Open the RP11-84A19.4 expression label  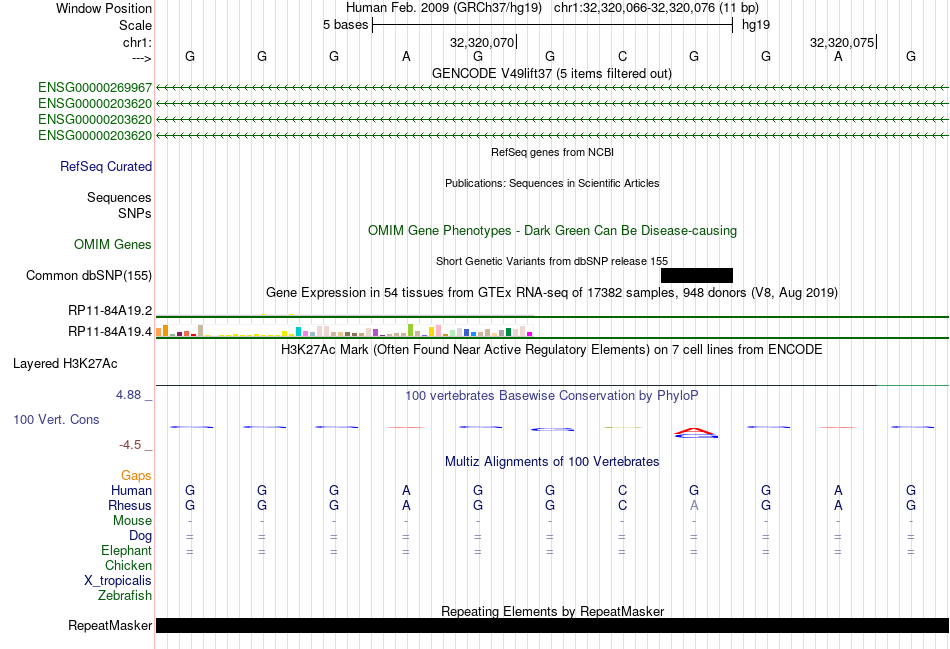tap(110, 331)
